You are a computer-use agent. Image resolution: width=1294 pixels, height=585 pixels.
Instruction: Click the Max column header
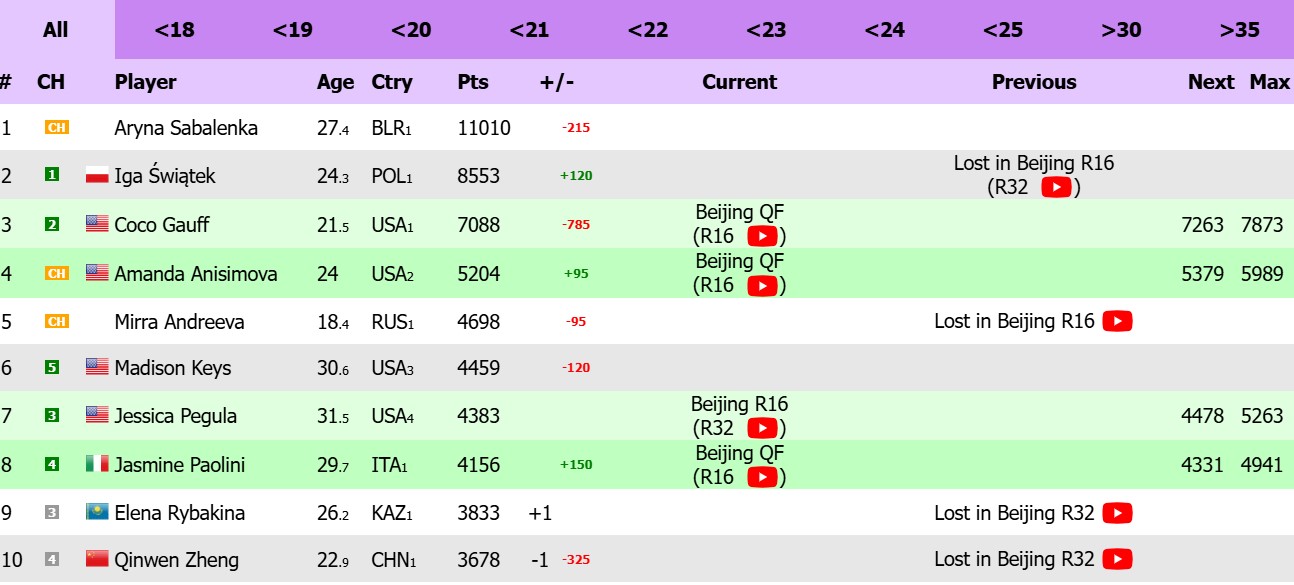(1269, 82)
